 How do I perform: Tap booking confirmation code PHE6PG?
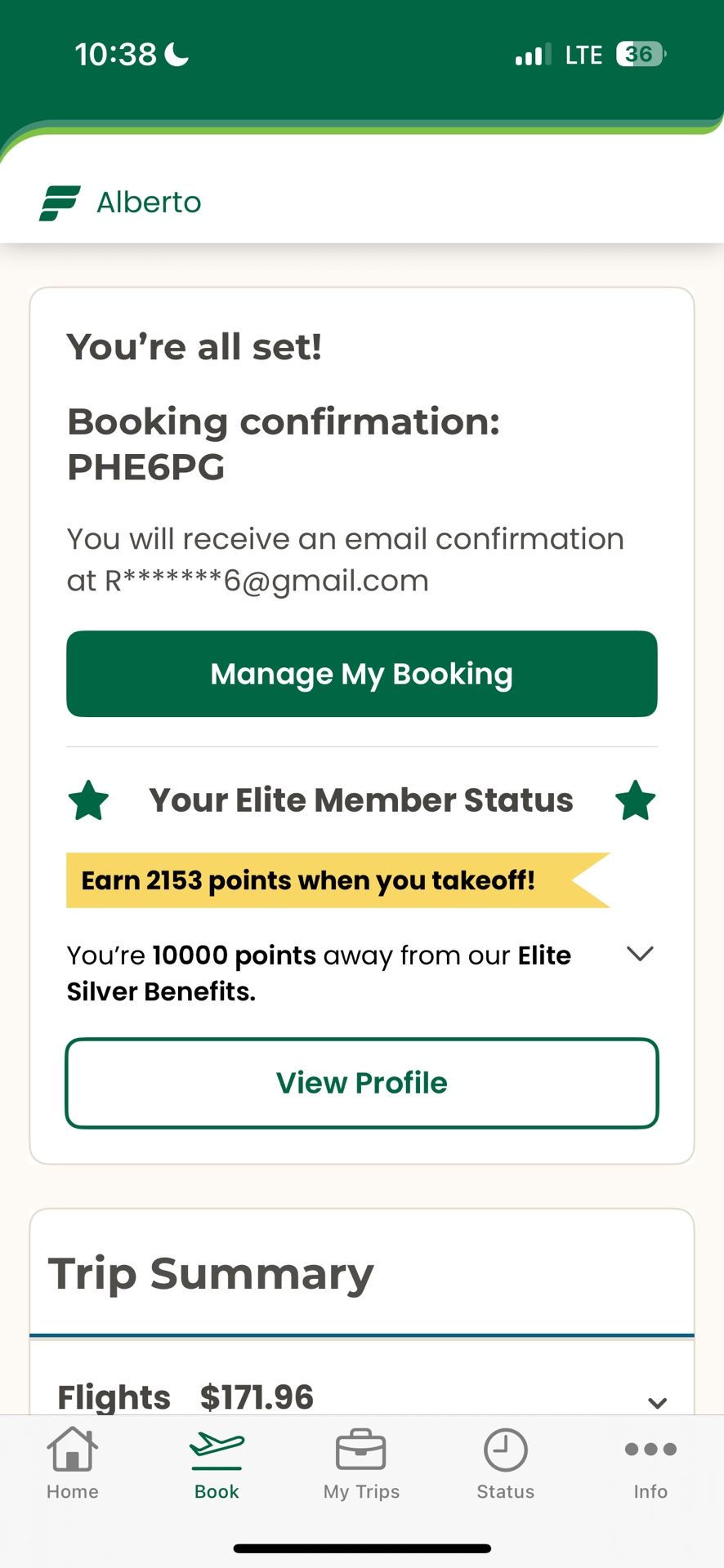[x=146, y=467]
